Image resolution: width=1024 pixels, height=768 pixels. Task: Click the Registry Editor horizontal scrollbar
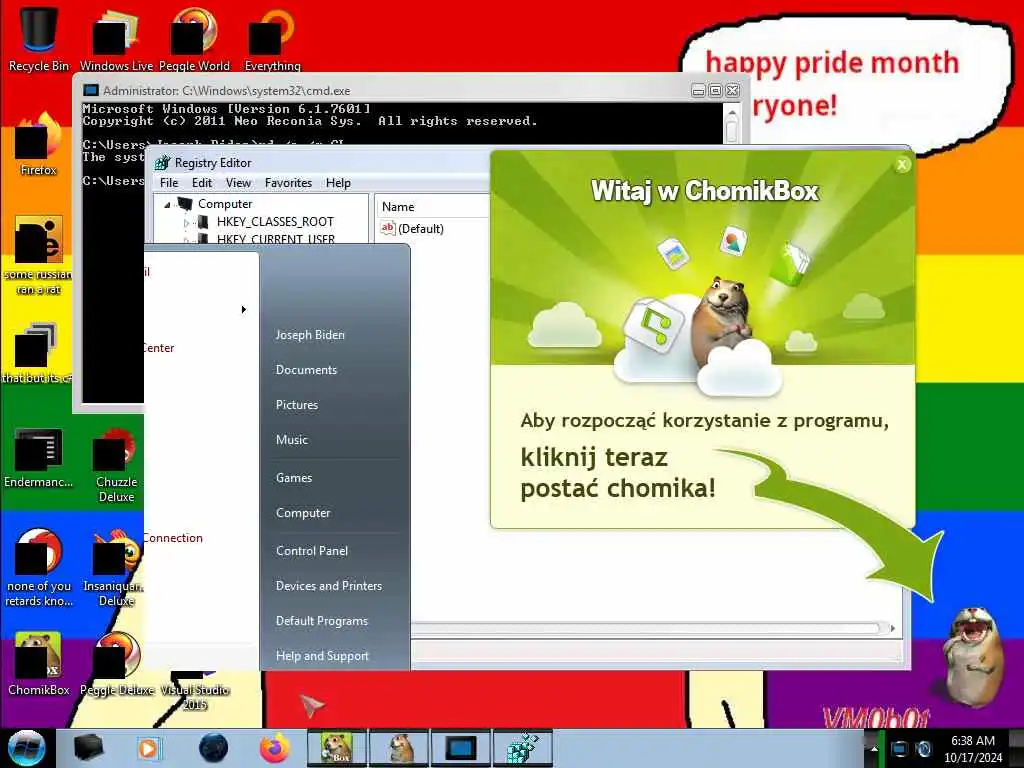(645, 628)
